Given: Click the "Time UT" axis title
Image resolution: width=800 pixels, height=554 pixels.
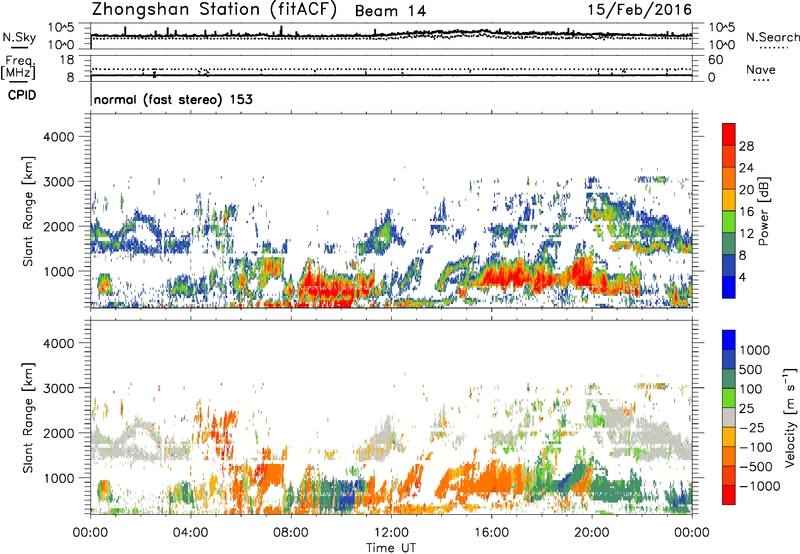Looking at the screenshot, I should [x=391, y=548].
